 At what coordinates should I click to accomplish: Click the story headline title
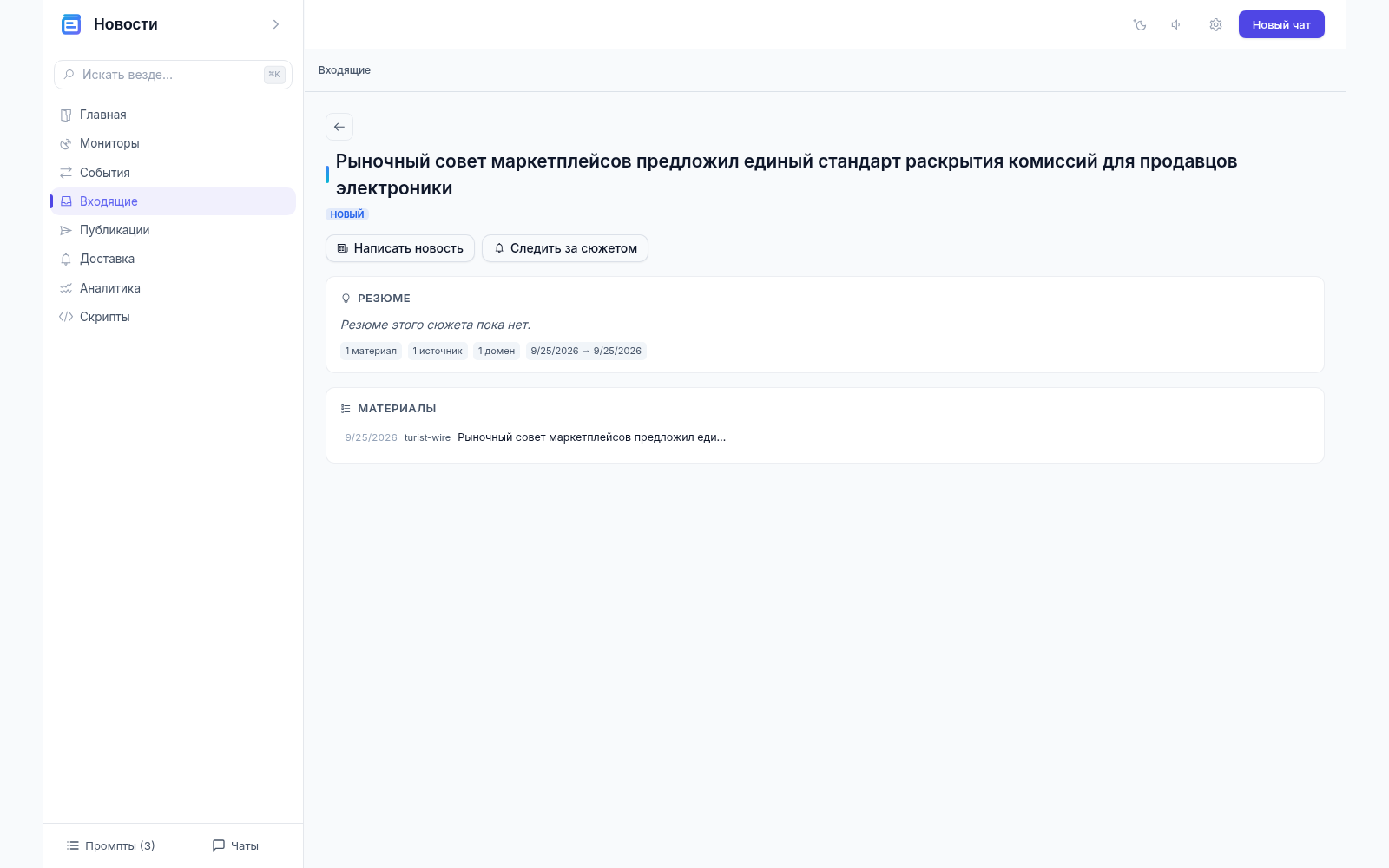(787, 174)
